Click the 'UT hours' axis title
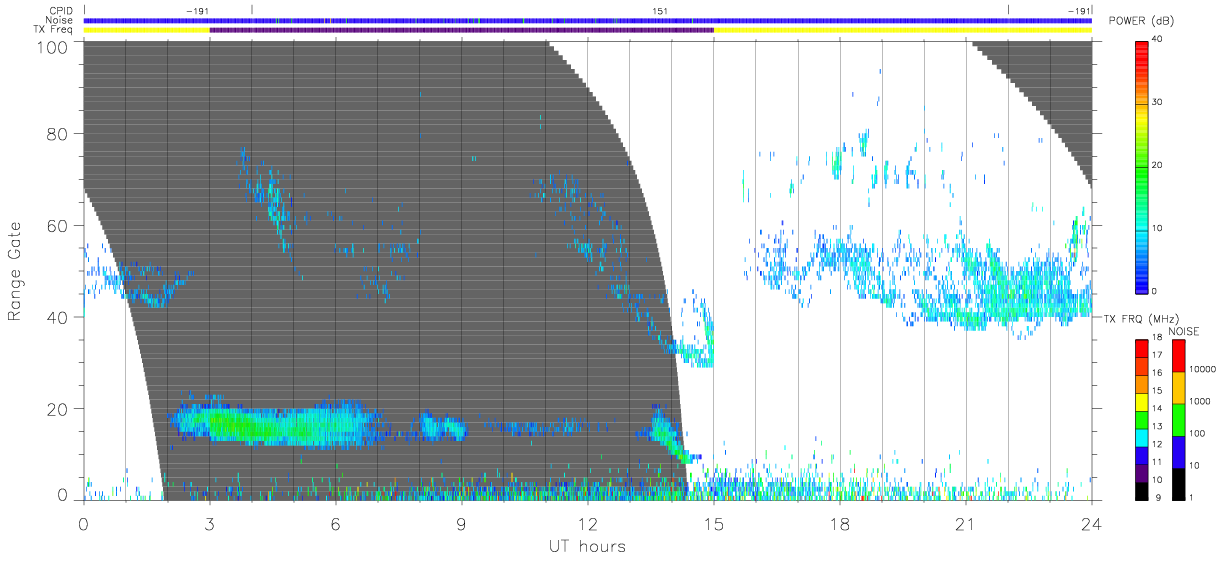 click(586, 547)
